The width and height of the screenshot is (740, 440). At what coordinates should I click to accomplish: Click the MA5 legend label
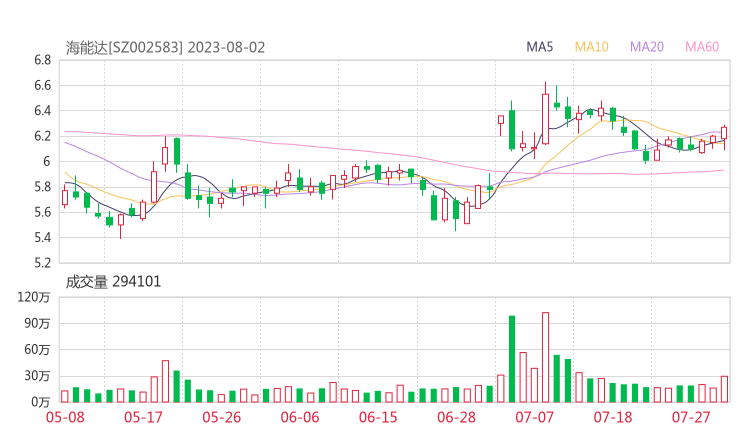(x=539, y=47)
